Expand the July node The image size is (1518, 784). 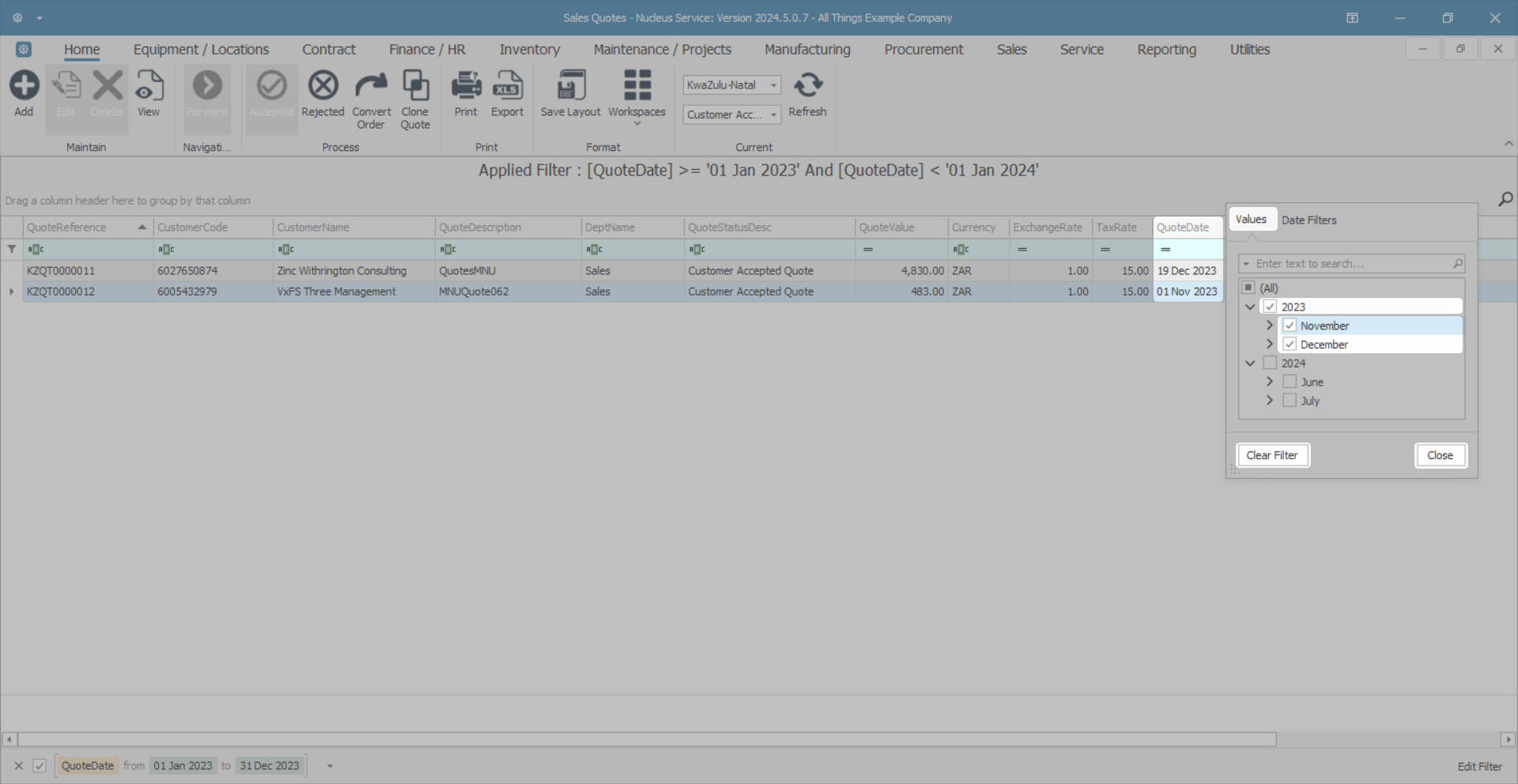pos(1270,401)
